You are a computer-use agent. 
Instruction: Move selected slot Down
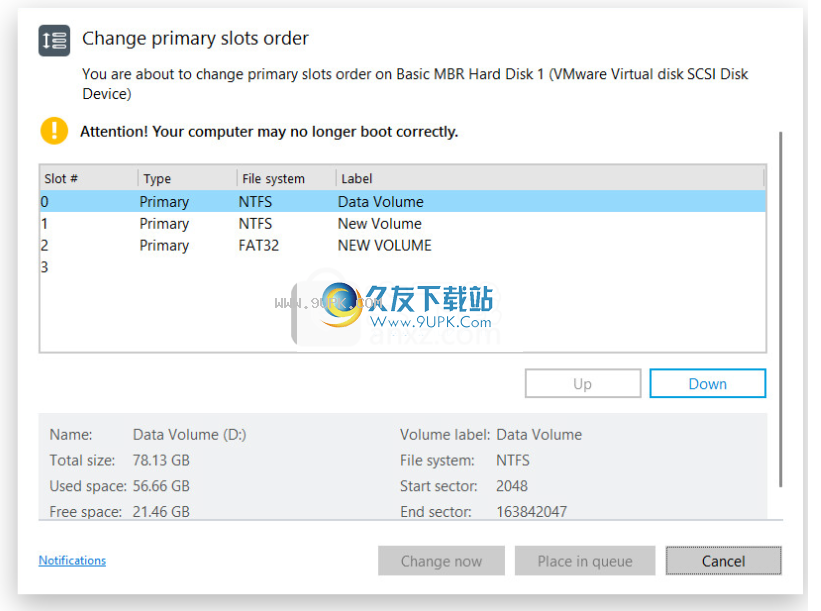point(707,384)
